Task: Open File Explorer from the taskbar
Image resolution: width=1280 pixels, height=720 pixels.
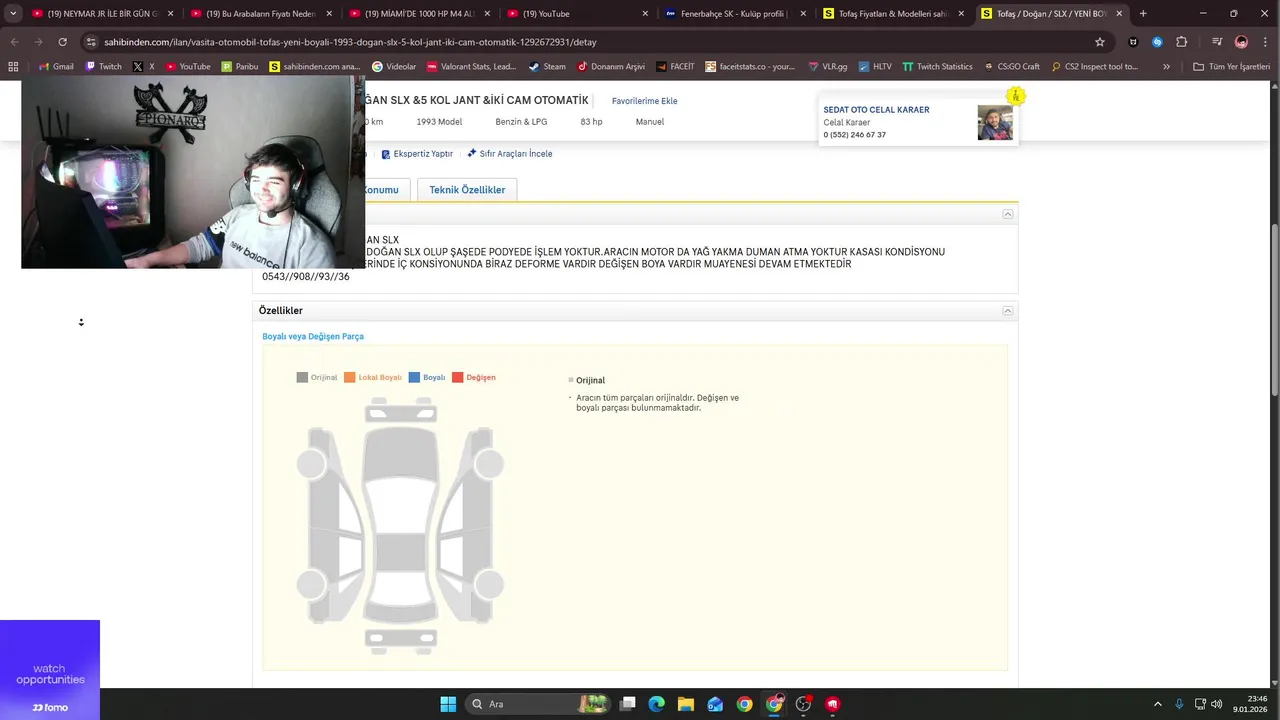Action: (x=685, y=704)
